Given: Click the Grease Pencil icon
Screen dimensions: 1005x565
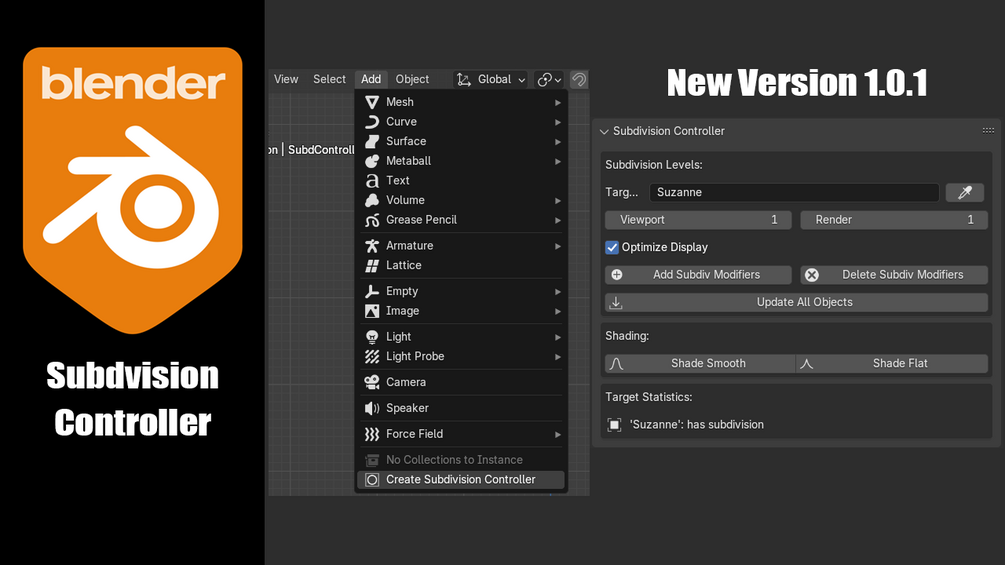Looking at the screenshot, I should click(x=372, y=220).
